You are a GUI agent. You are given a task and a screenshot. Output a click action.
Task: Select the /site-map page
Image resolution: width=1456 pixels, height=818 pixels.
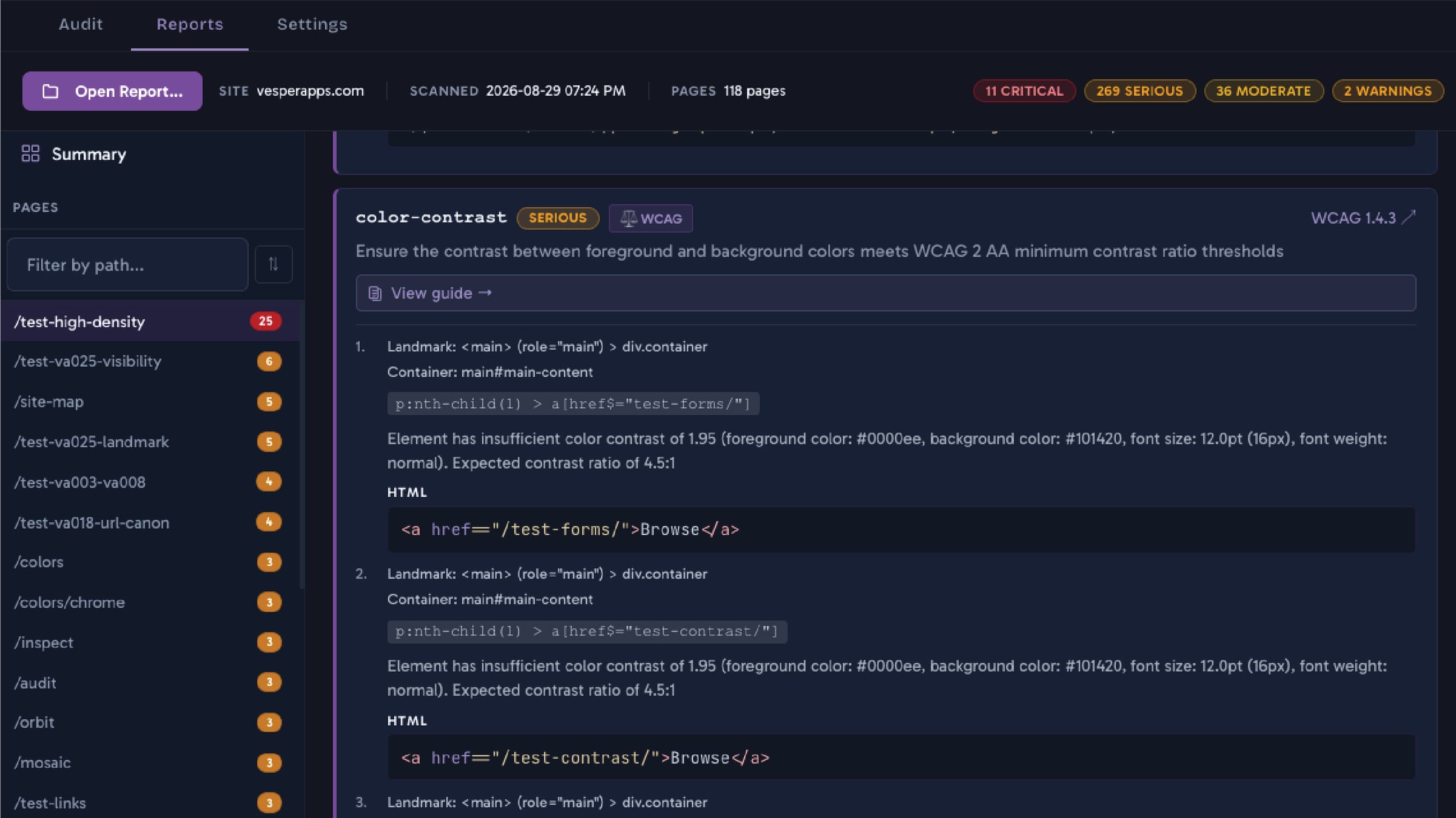(x=150, y=401)
